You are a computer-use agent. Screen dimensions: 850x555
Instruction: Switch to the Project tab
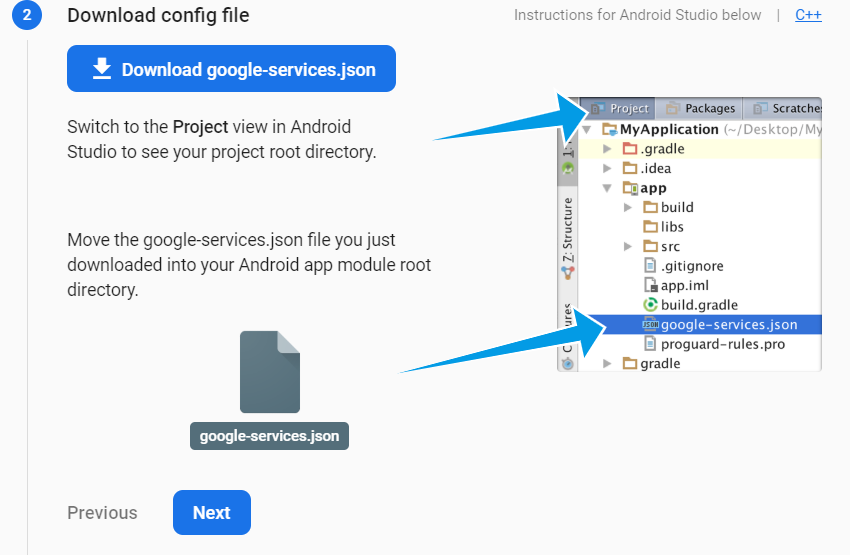pyautogui.click(x=620, y=108)
